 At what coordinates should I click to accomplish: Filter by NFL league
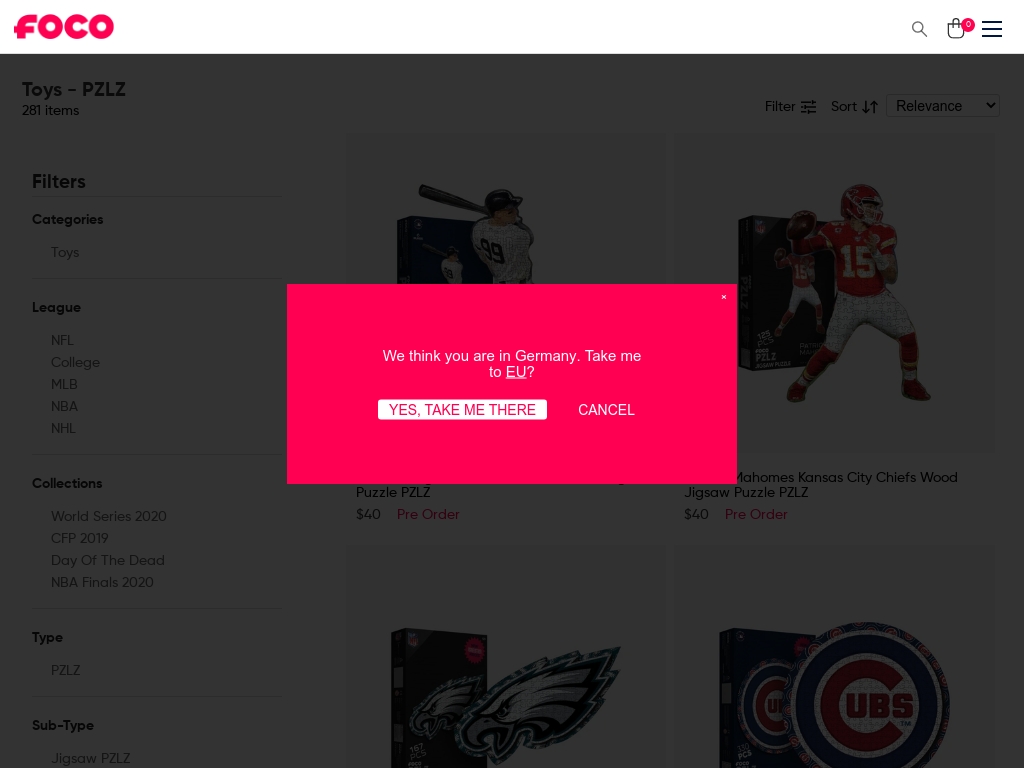tap(62, 340)
